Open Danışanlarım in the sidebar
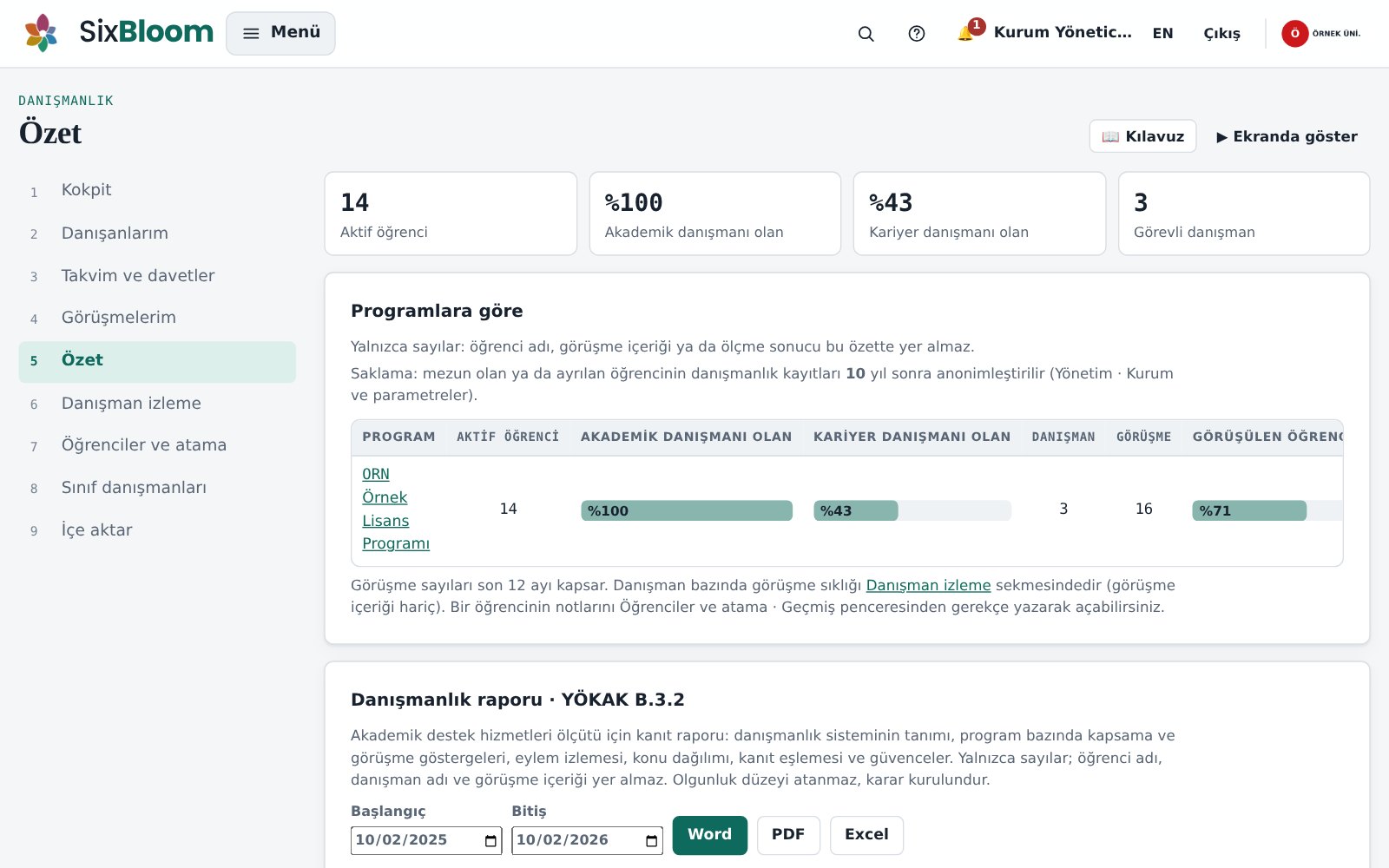 point(157,233)
